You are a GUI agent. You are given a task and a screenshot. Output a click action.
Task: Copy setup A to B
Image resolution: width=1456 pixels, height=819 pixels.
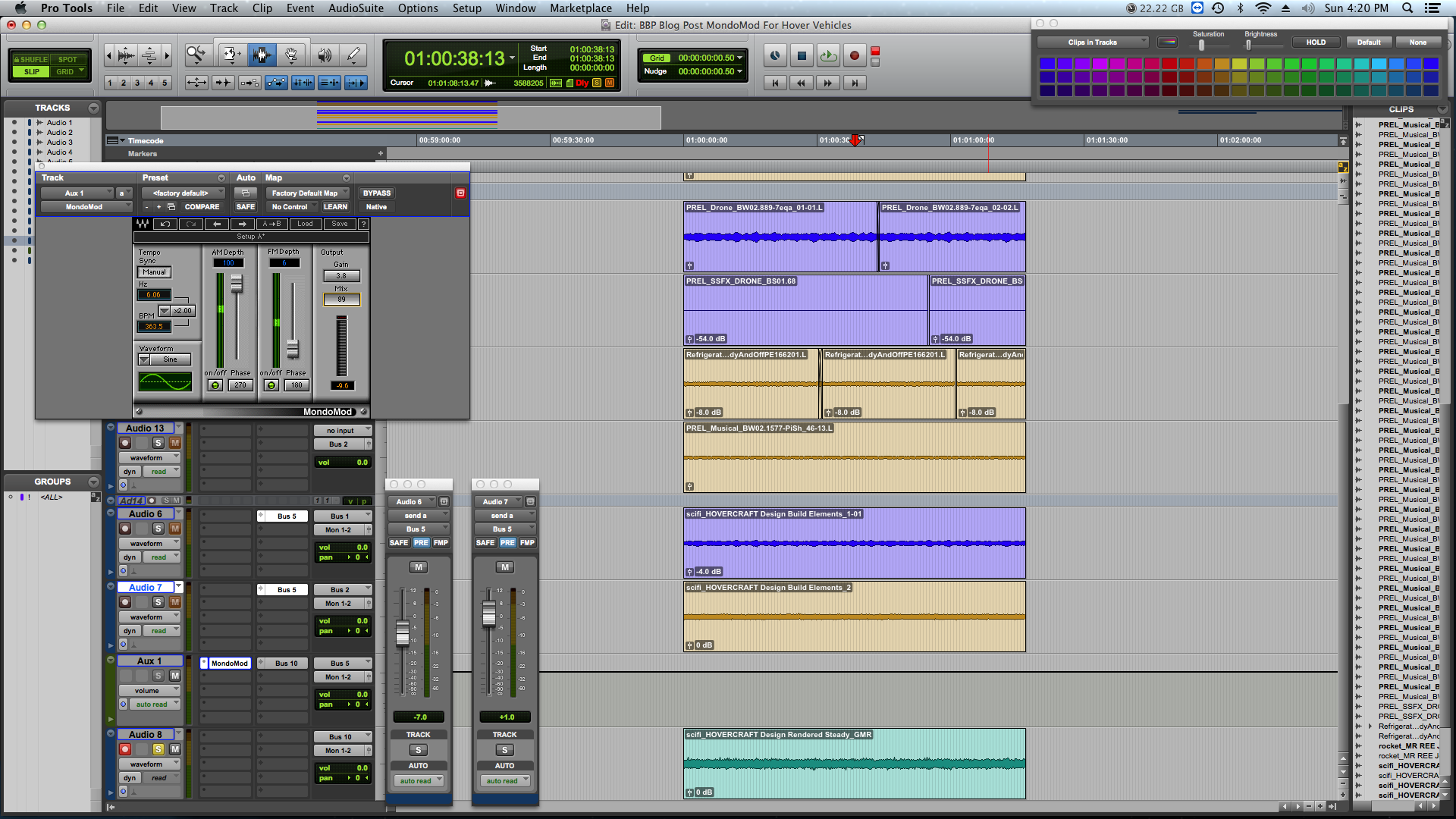[271, 224]
